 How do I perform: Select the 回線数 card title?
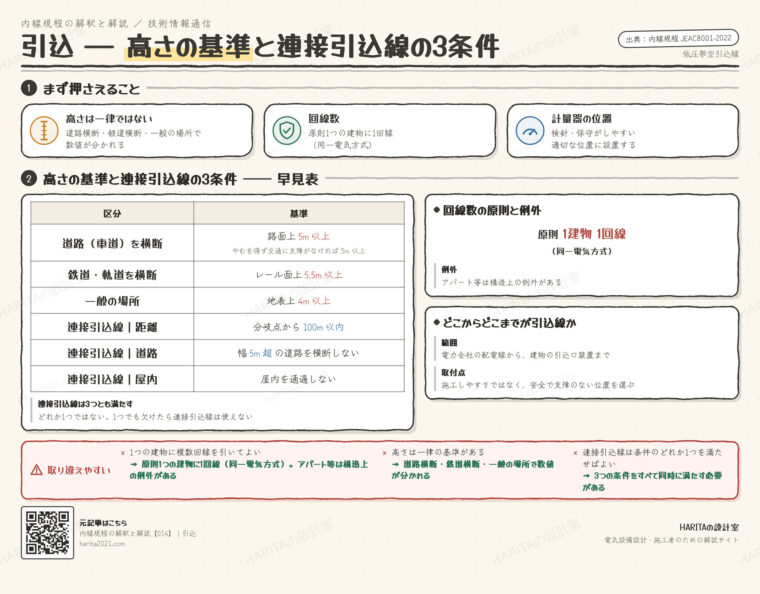click(x=324, y=119)
